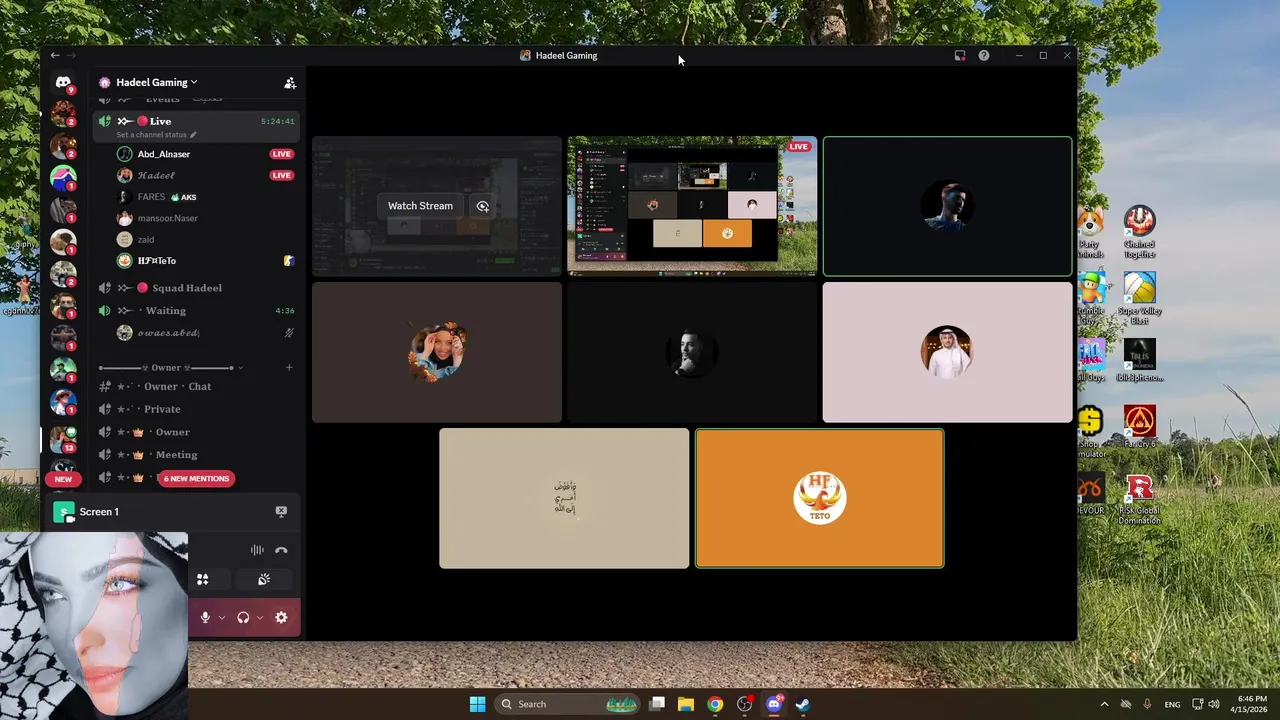
Task: Click the NEW servers indicator pill
Action: pyautogui.click(x=63, y=479)
